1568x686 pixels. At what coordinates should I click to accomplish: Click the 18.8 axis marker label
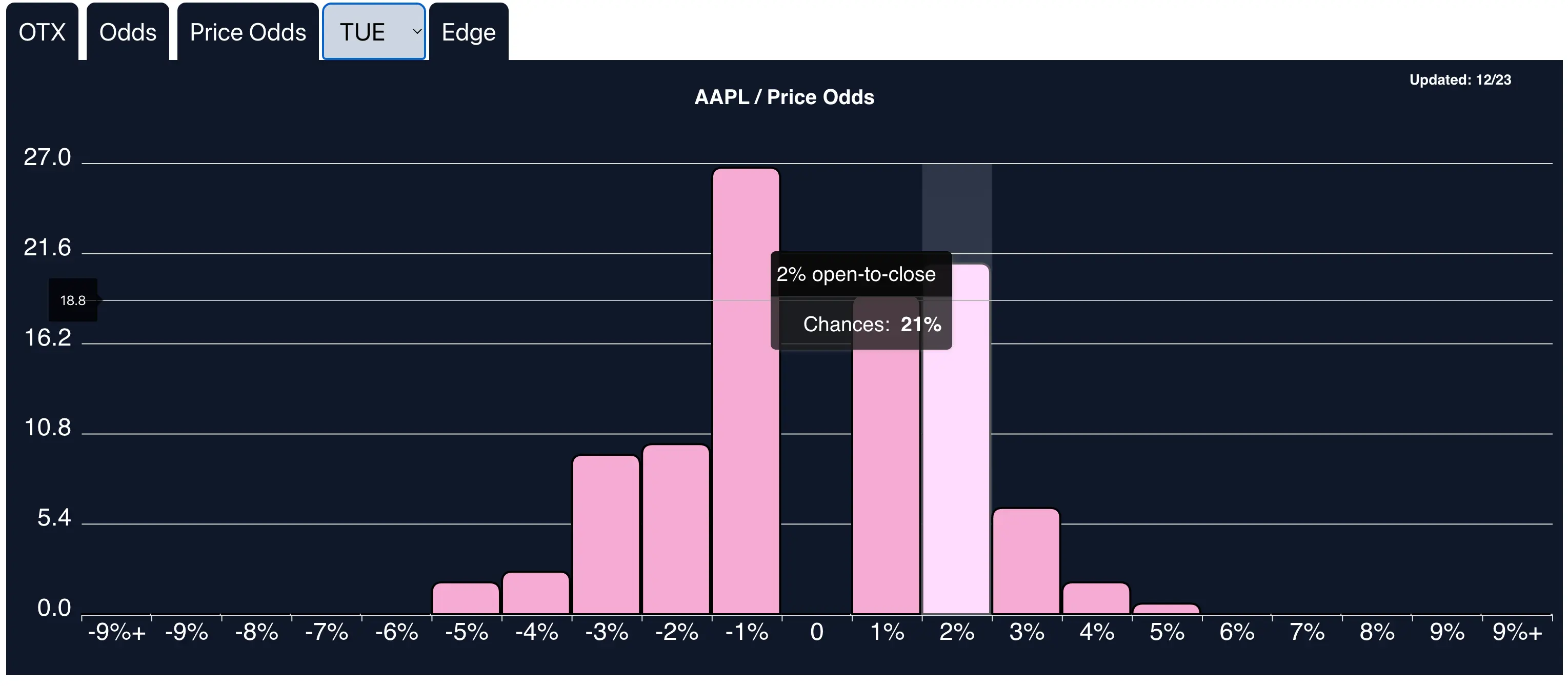[72, 300]
